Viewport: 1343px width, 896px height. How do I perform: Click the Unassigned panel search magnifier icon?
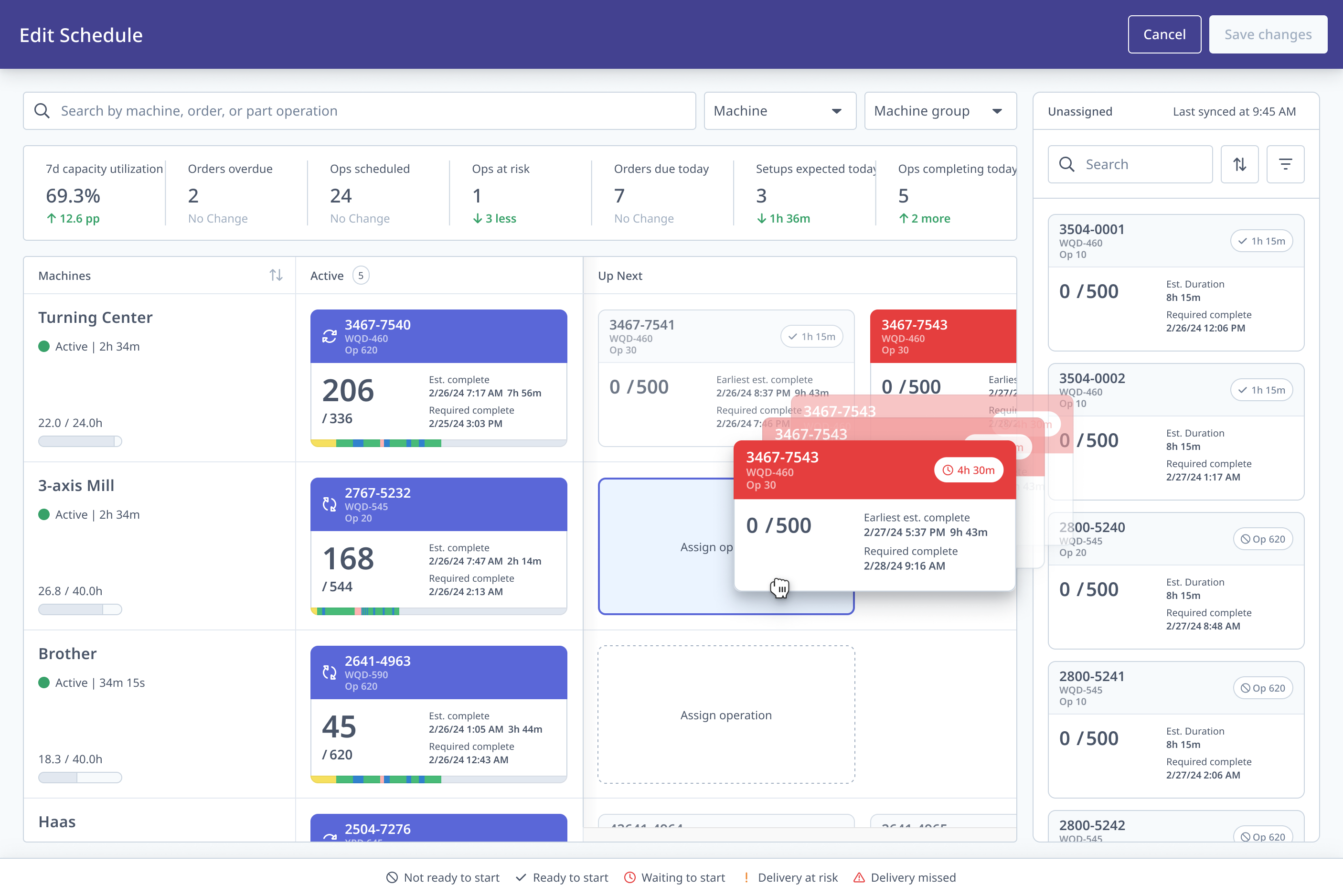pyautogui.click(x=1066, y=165)
